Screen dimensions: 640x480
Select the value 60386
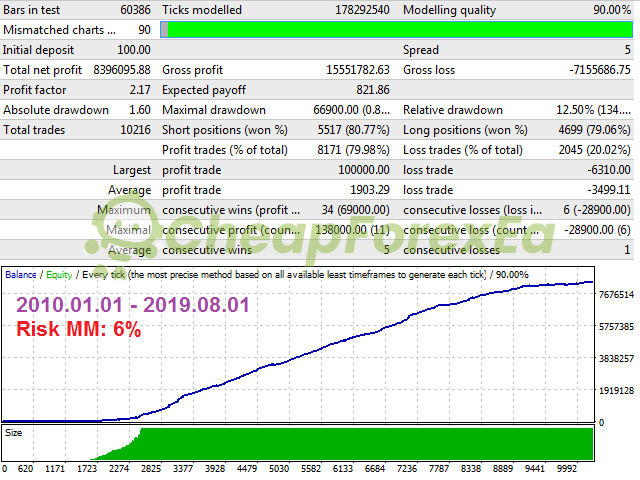pos(135,10)
